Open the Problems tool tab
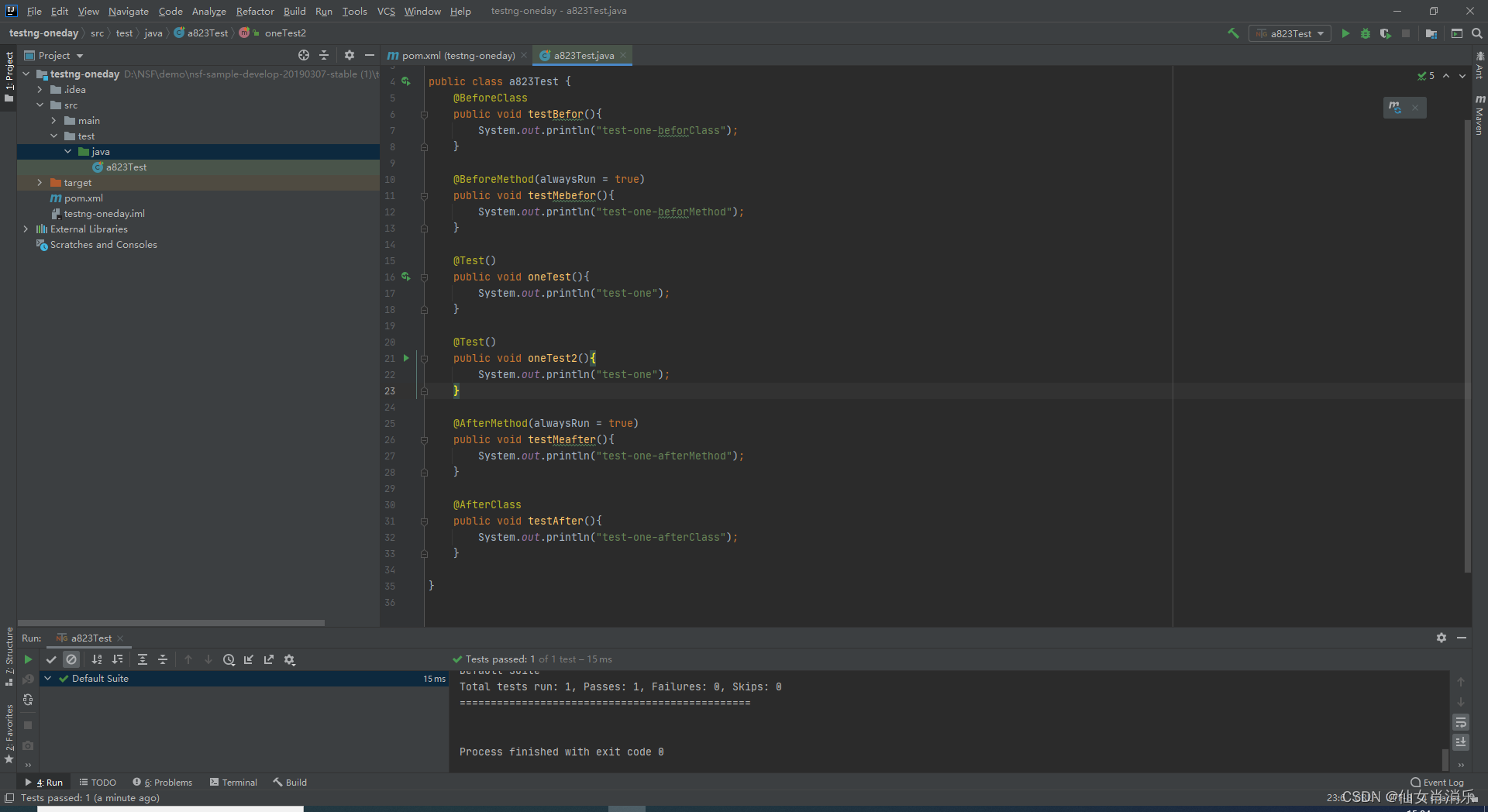This screenshot has width=1488, height=812. 162,782
